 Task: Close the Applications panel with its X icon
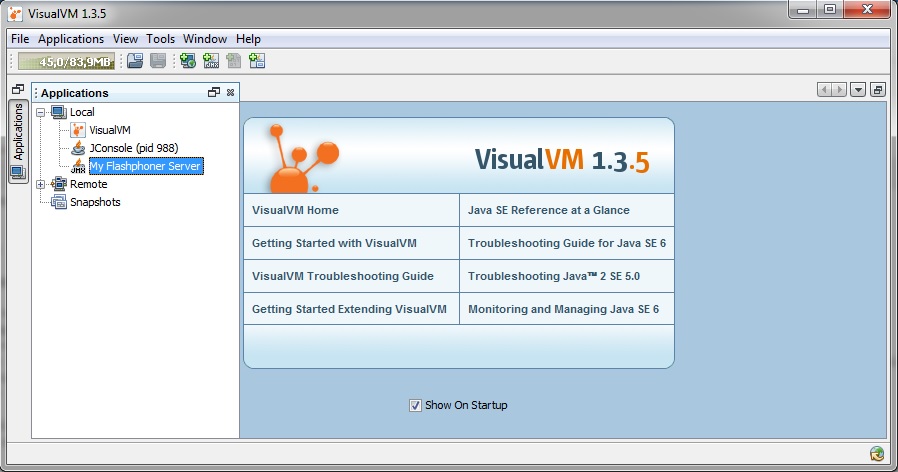[x=230, y=92]
